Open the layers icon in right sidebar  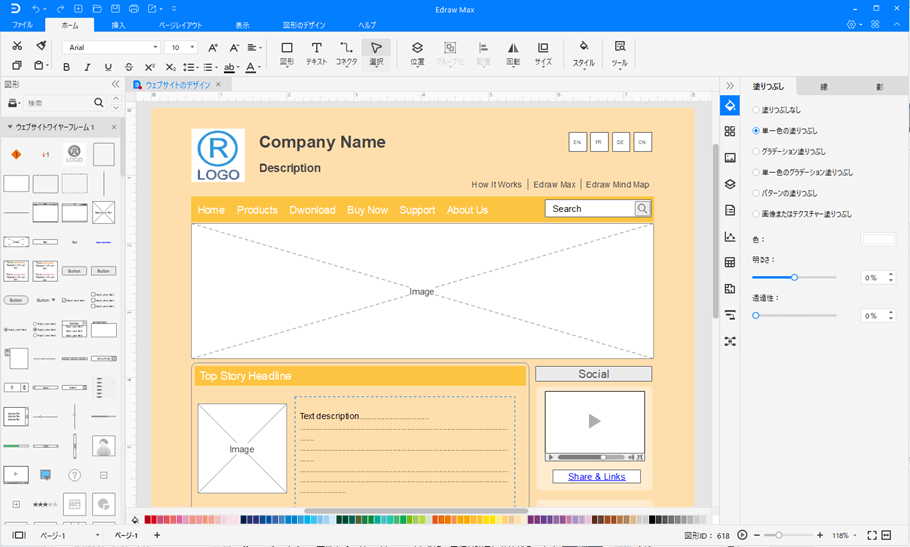730,184
